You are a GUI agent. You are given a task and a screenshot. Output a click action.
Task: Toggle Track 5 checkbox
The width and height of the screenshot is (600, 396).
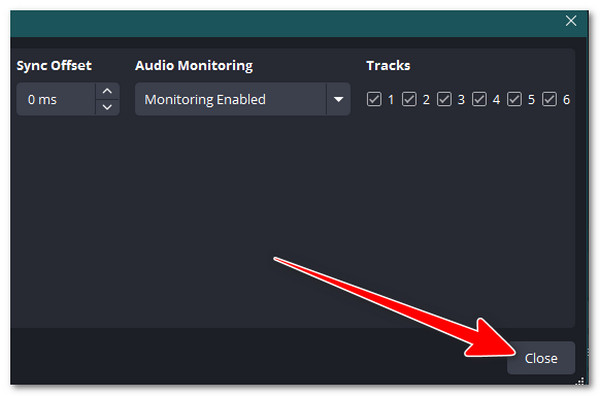click(x=514, y=99)
